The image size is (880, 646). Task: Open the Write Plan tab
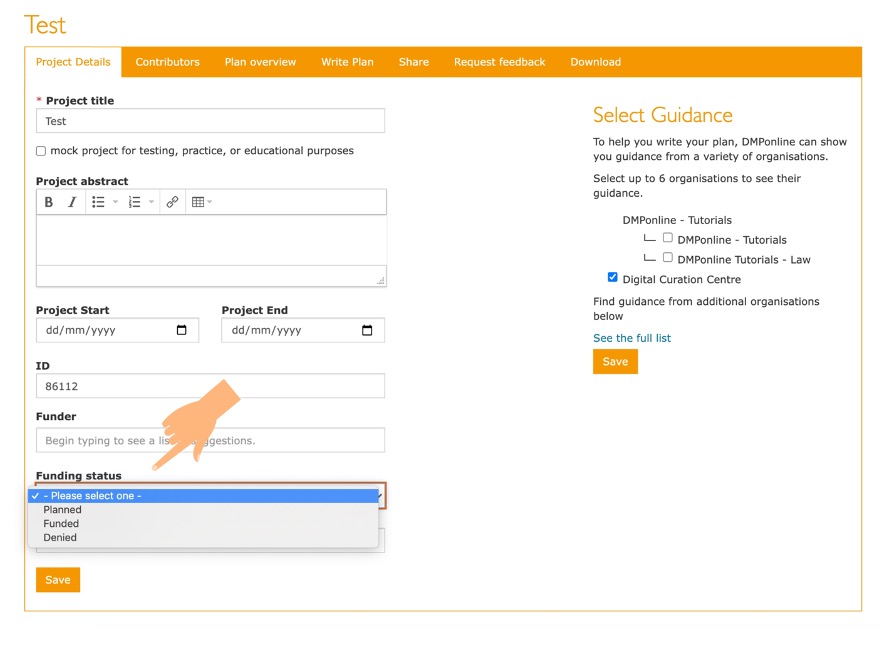(347, 62)
